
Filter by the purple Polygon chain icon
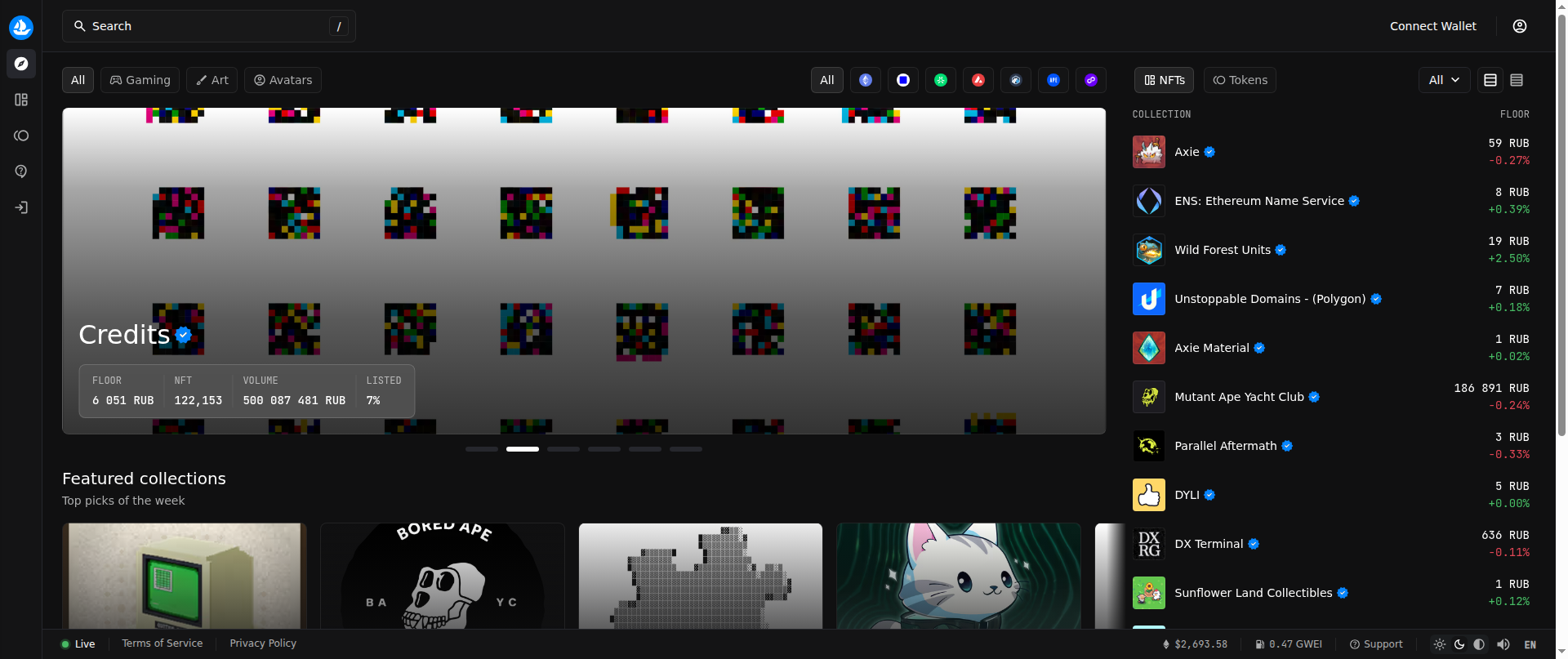(x=1091, y=80)
